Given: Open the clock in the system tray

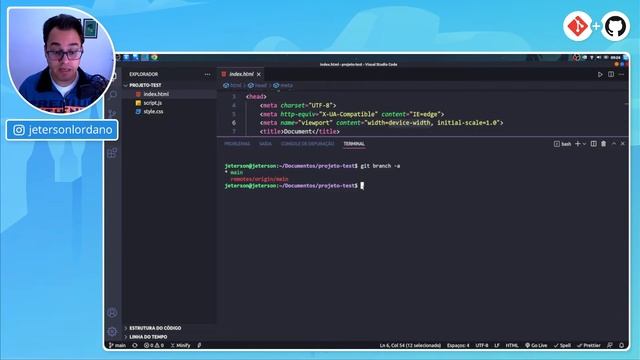Looking at the screenshot, I should point(615,58).
